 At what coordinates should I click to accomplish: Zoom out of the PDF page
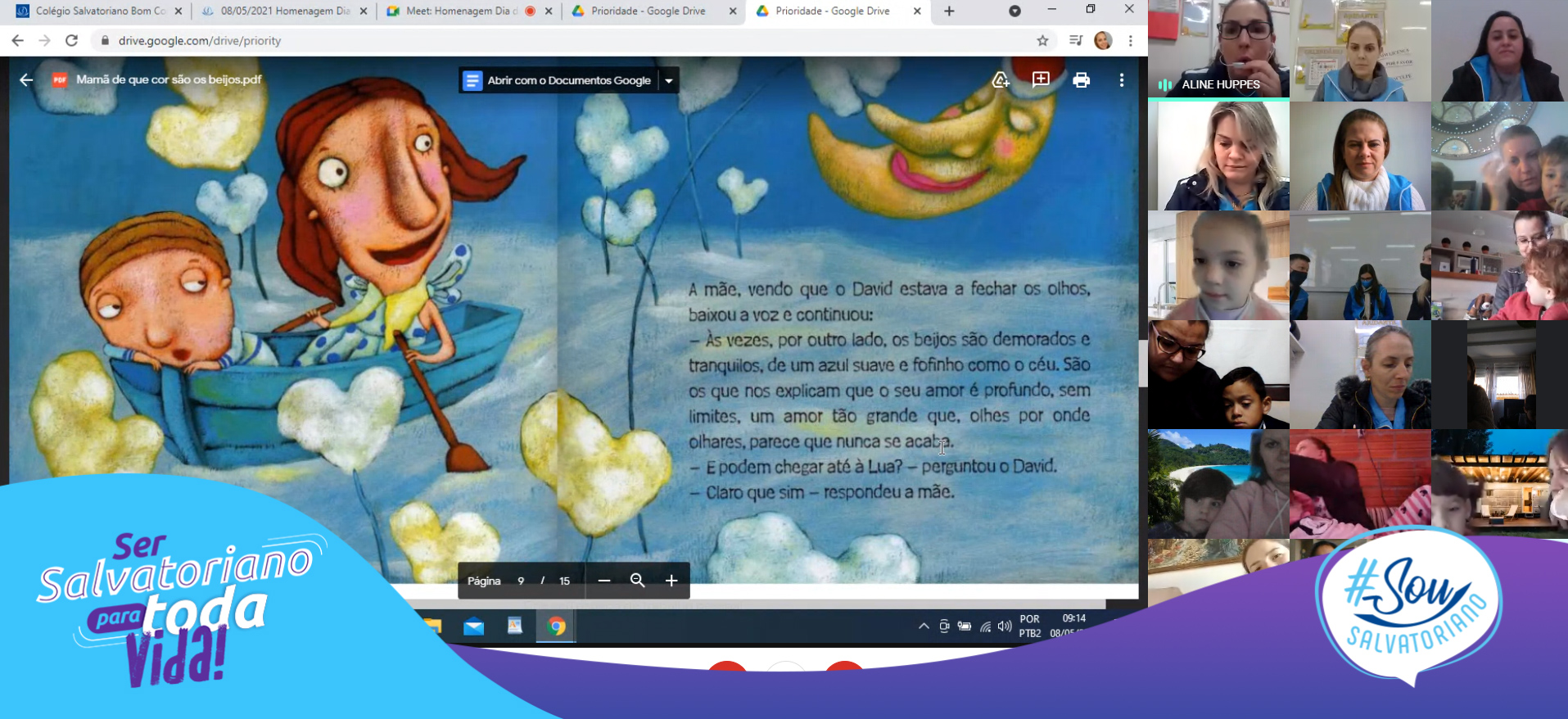point(604,581)
